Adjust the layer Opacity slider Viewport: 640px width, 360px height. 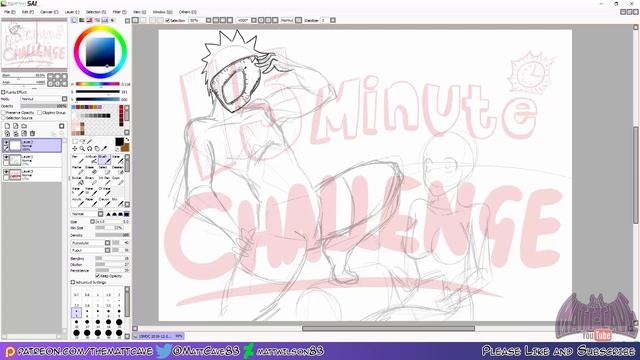coord(43,106)
